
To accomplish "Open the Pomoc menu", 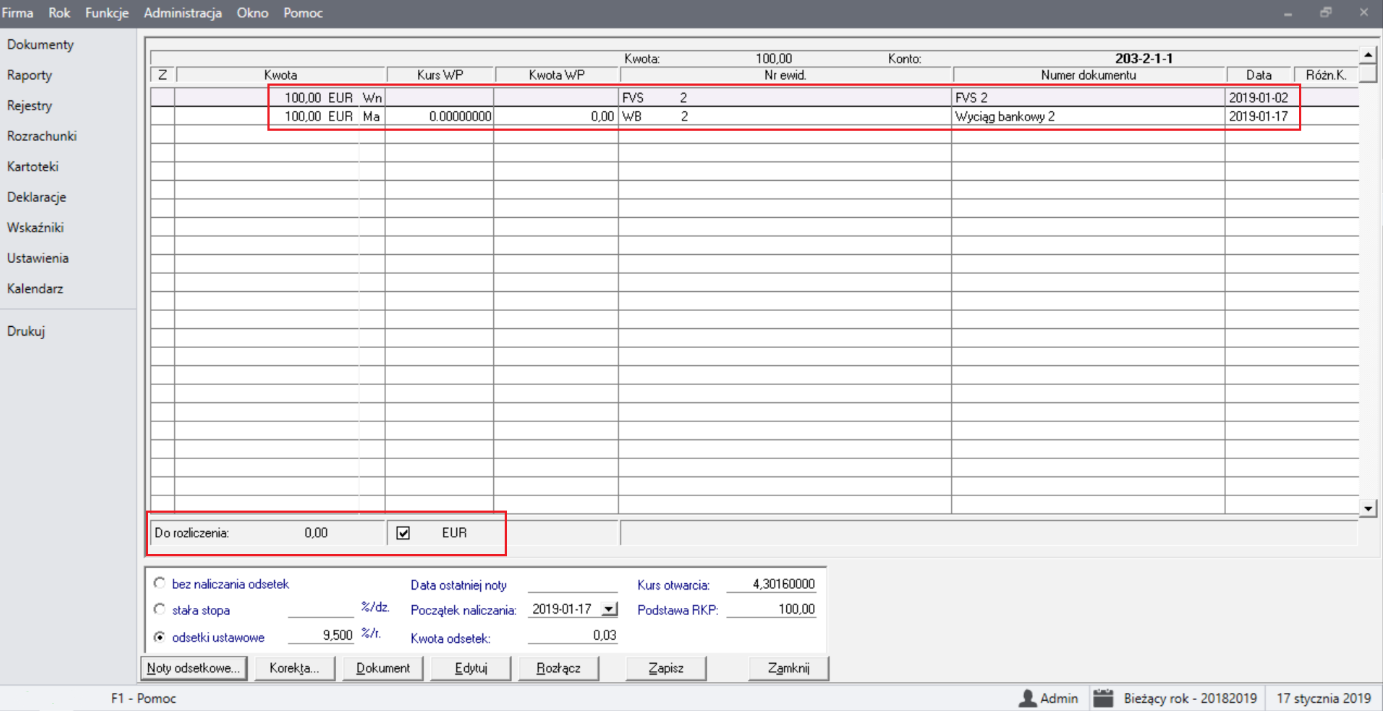I will [303, 13].
